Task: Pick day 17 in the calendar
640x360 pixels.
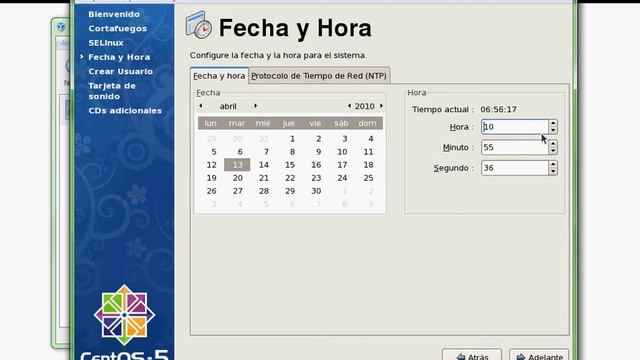Action: coord(342,165)
